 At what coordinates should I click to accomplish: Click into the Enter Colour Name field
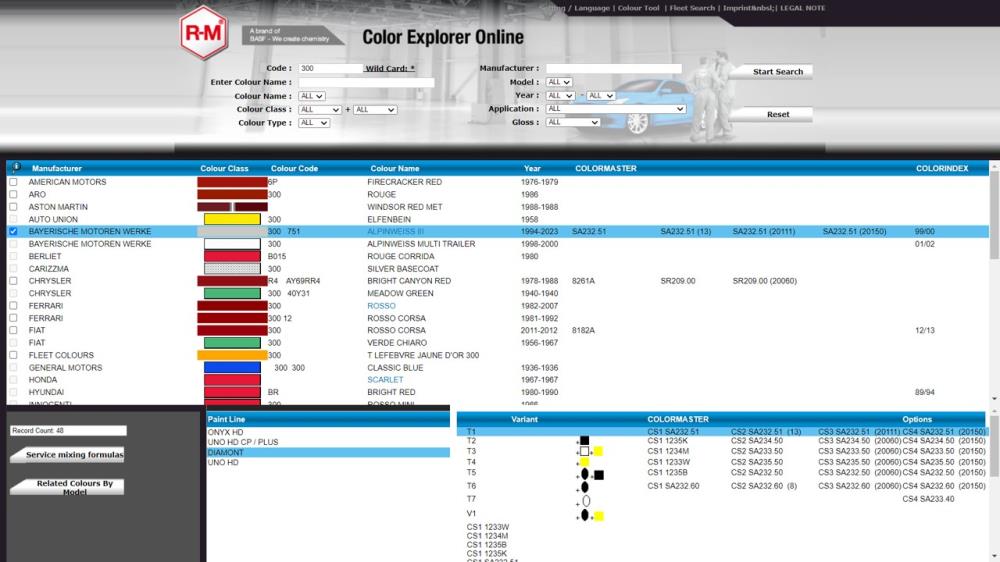pyautogui.click(x=366, y=82)
